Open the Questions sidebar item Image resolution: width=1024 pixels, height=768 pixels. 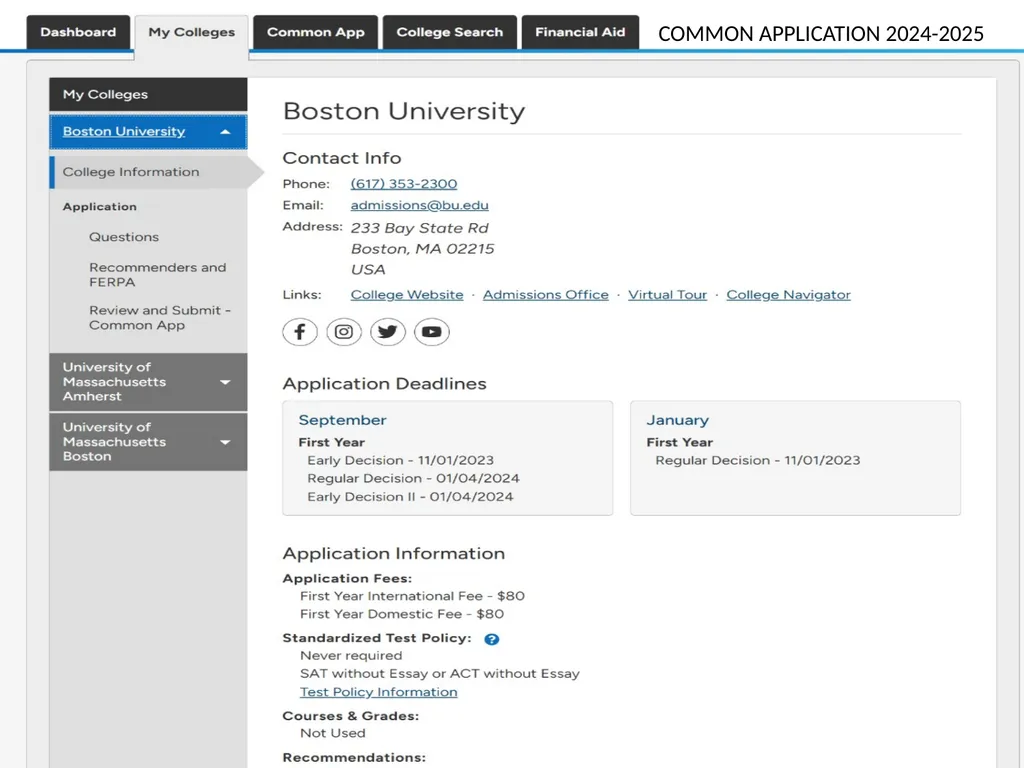[124, 237]
